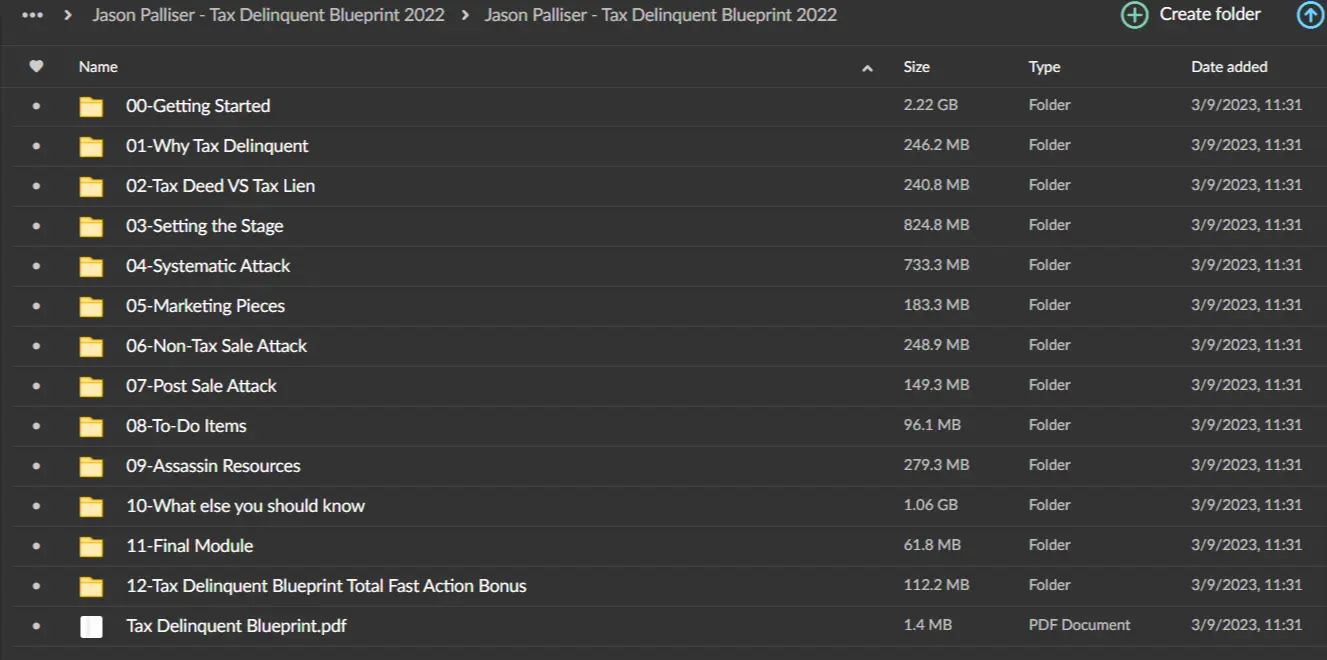Screen dimensions: 1327x660
Task: Click the 12-Tax Delinquent Blueprint bonus folder icon
Action: click(x=91, y=586)
